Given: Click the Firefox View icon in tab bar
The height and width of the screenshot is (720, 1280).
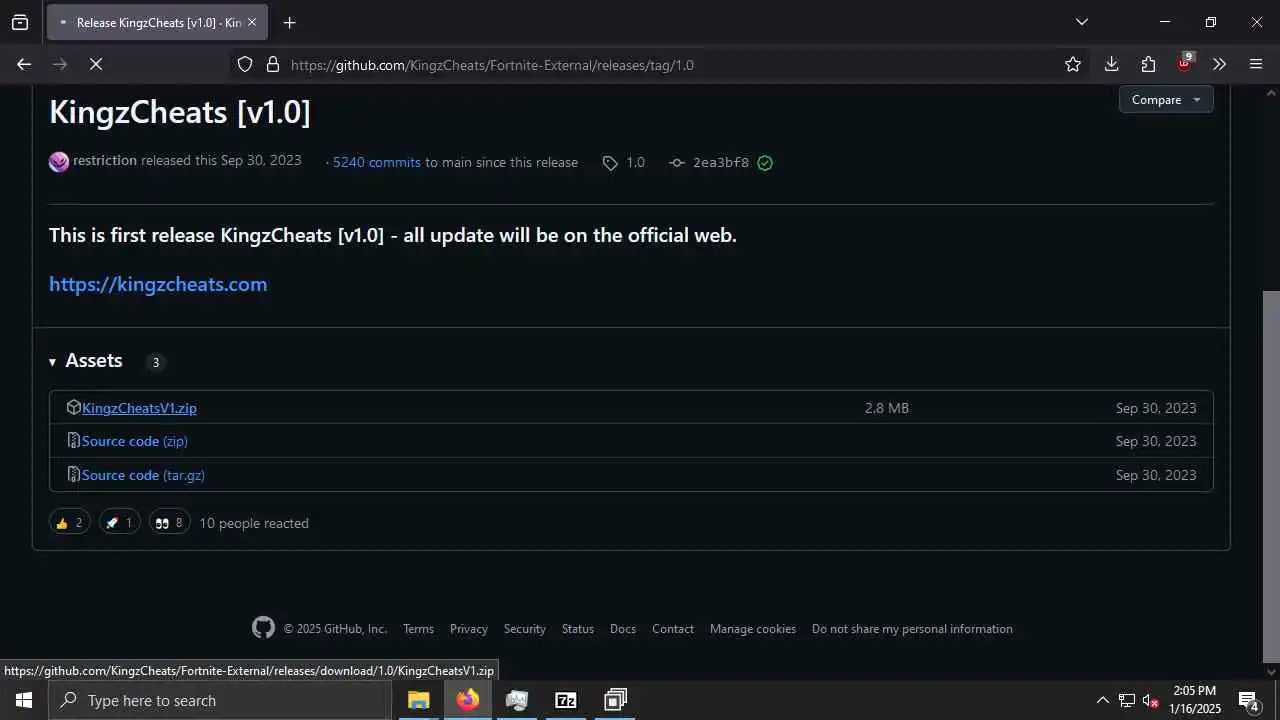Looking at the screenshot, I should click(20, 22).
